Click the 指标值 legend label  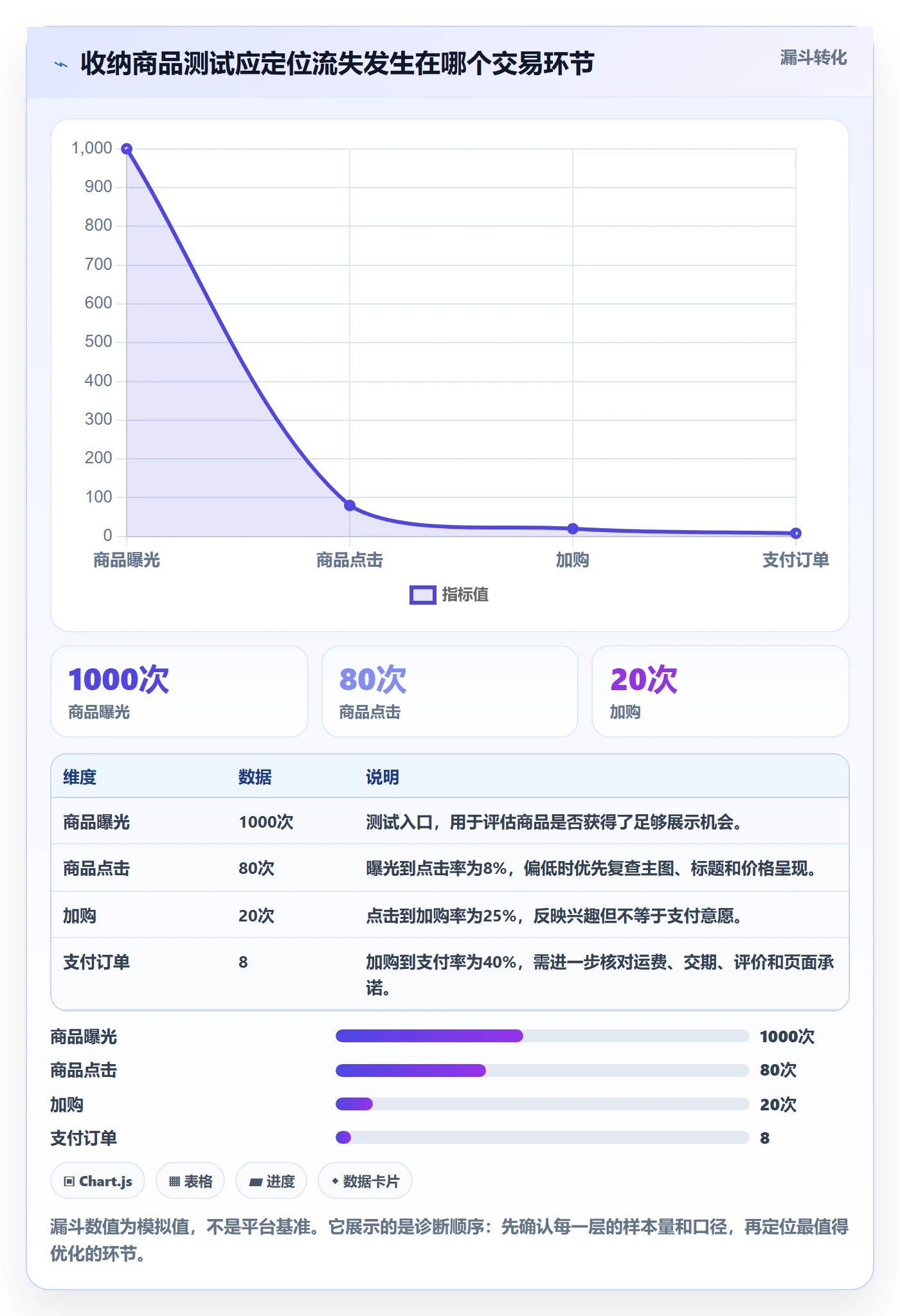(x=465, y=595)
